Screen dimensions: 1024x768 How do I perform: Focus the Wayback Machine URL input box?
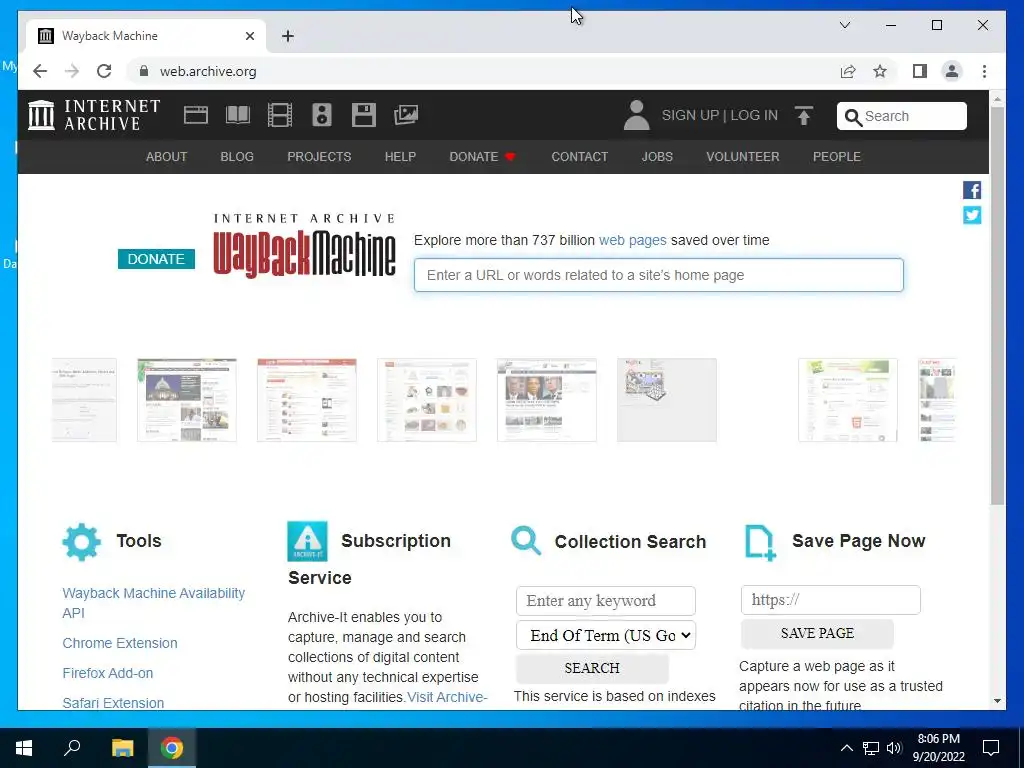658,275
